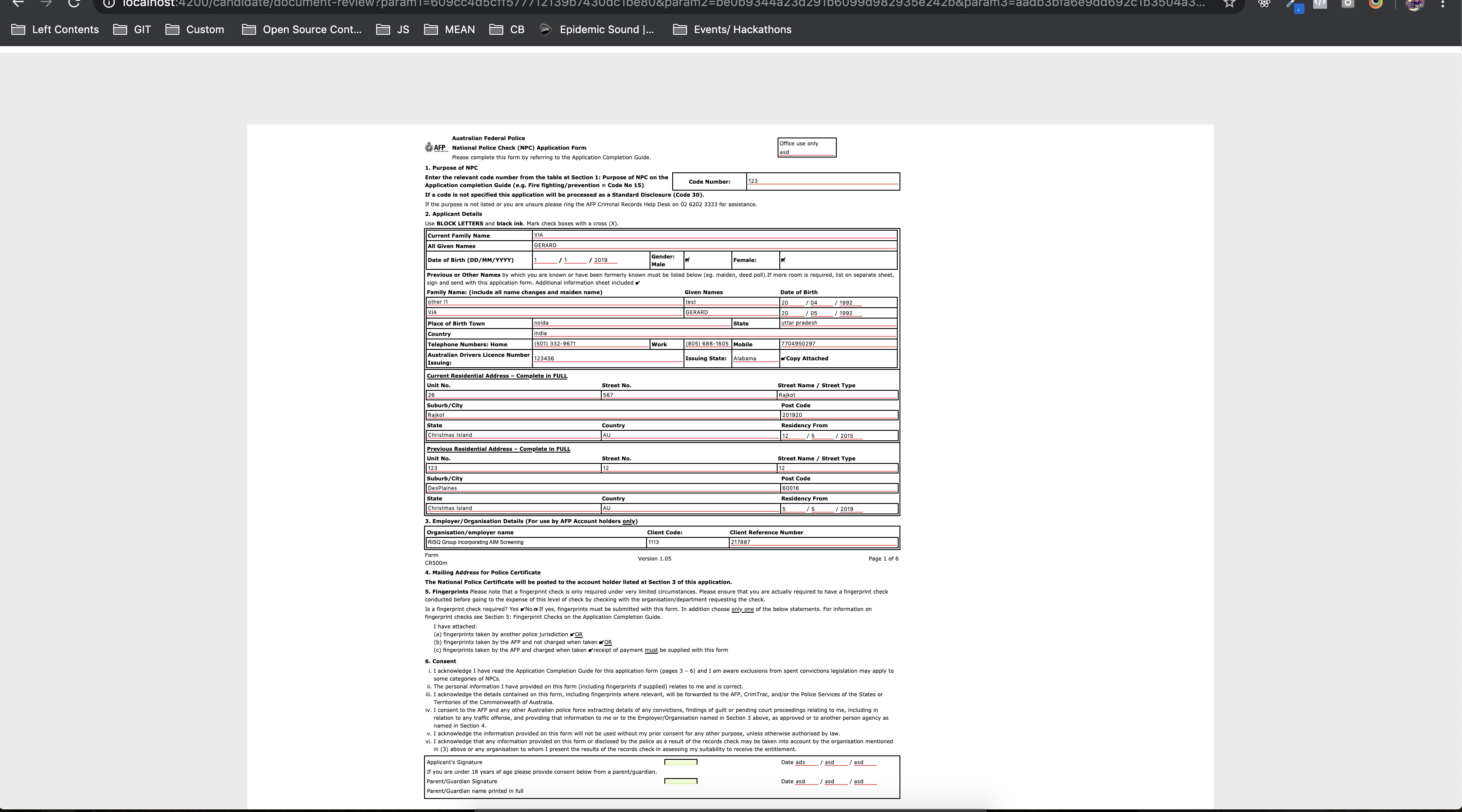This screenshot has height=812, width=1462.
Task: Click current address Post Code 201920 field
Action: [x=839, y=416]
